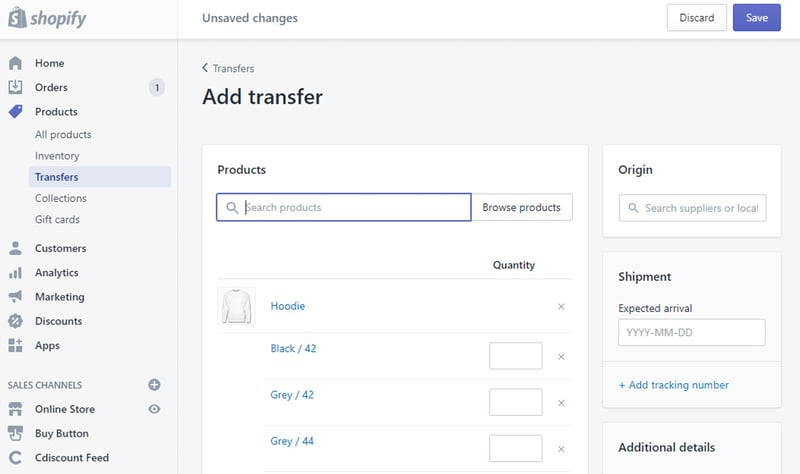Open the Hoodie product link
The image size is (800, 474).
click(x=288, y=306)
